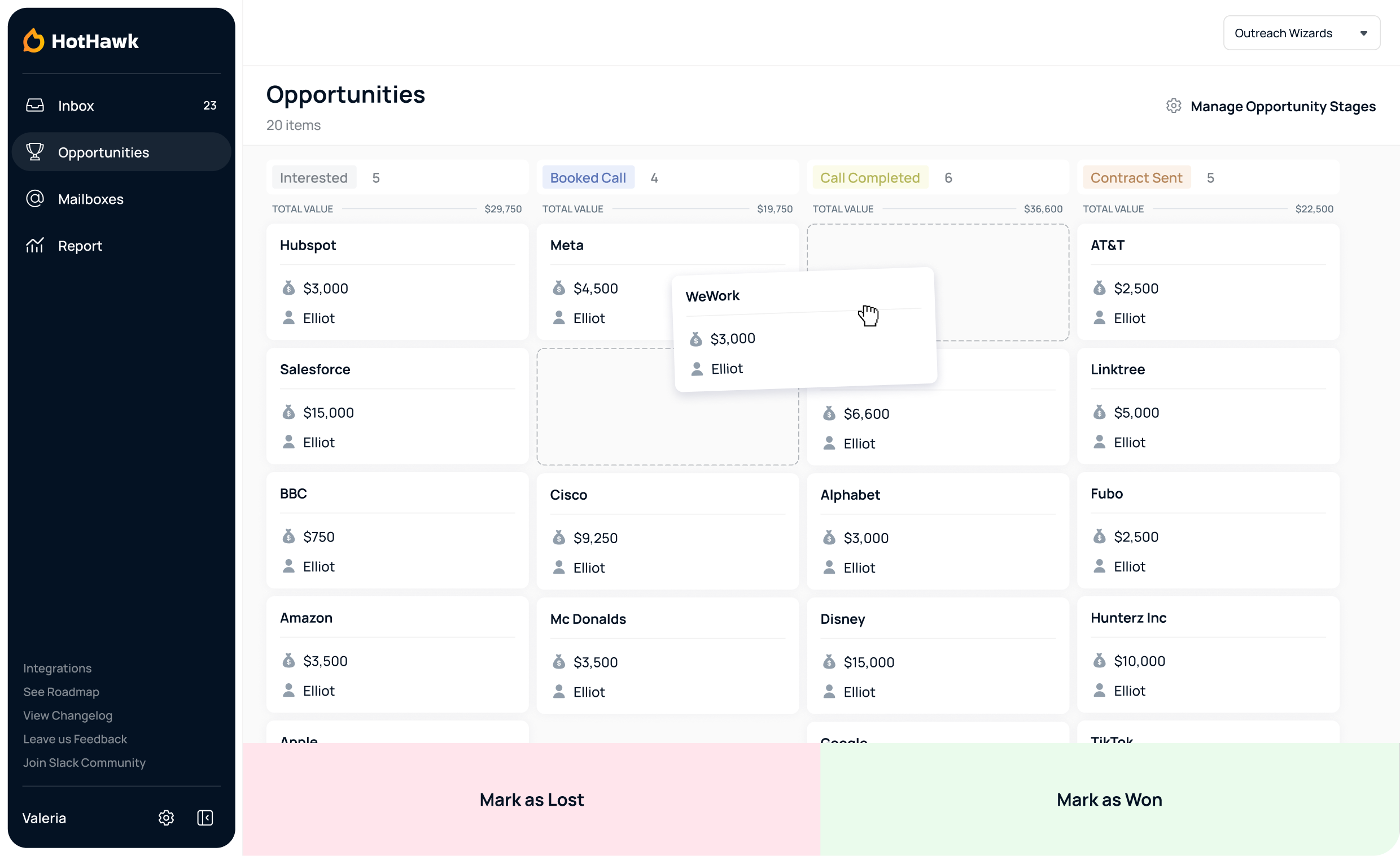
Task: Click gear icon next to Manage Opportunity Stages
Action: pos(1173,106)
